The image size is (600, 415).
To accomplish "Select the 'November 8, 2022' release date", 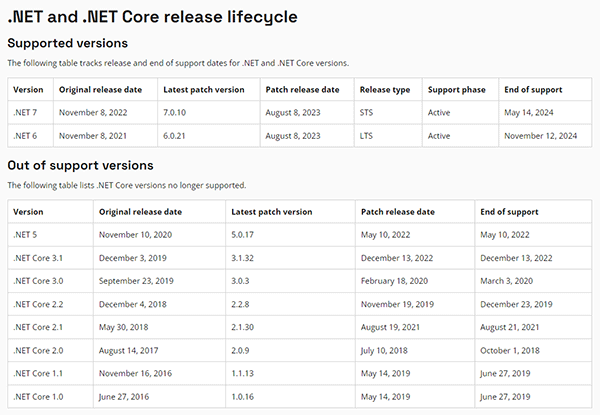I will 93,112.
